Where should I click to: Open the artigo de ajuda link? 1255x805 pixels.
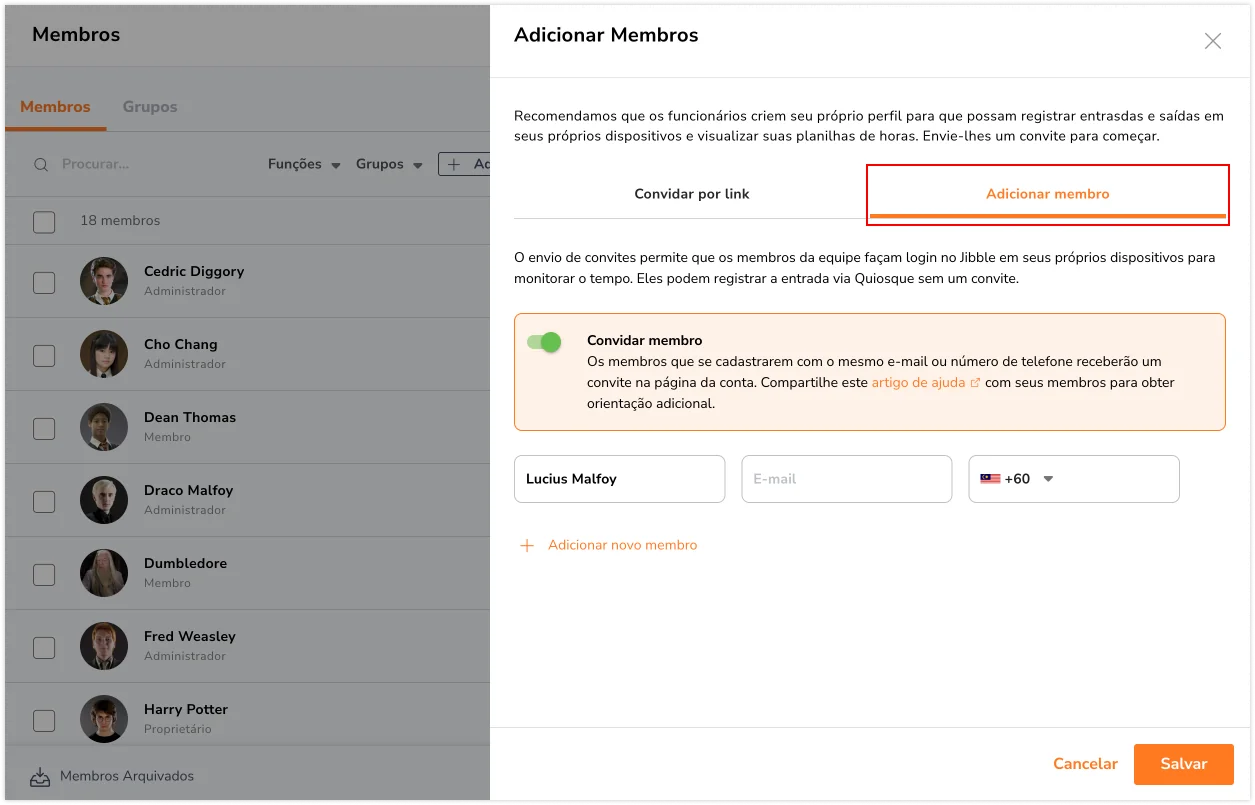tap(918, 383)
